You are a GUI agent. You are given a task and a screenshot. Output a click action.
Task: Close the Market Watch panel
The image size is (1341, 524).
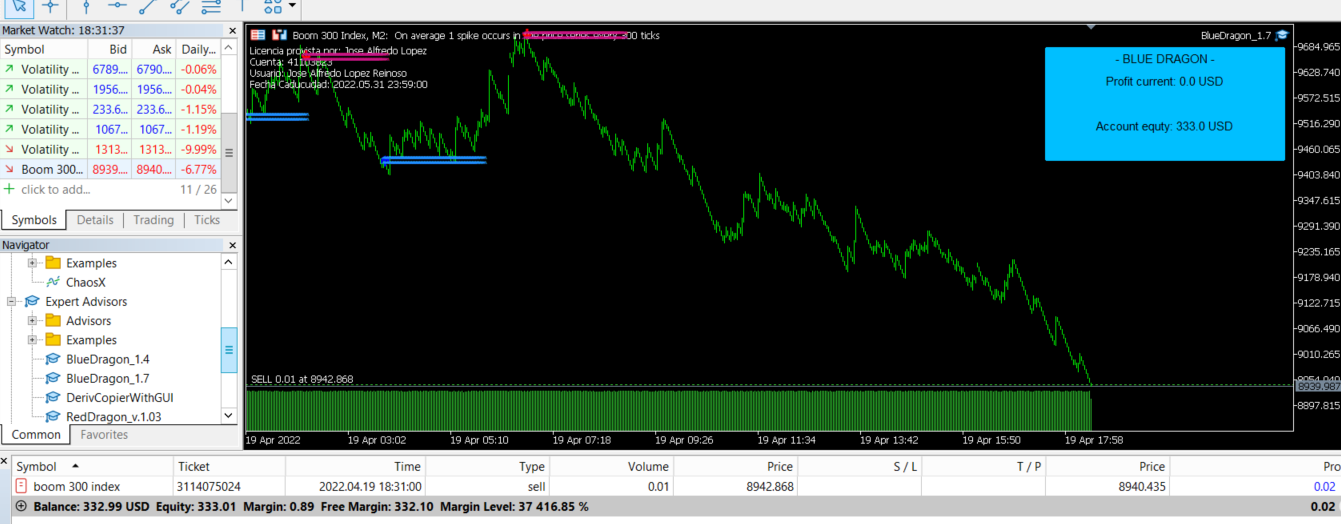230,31
